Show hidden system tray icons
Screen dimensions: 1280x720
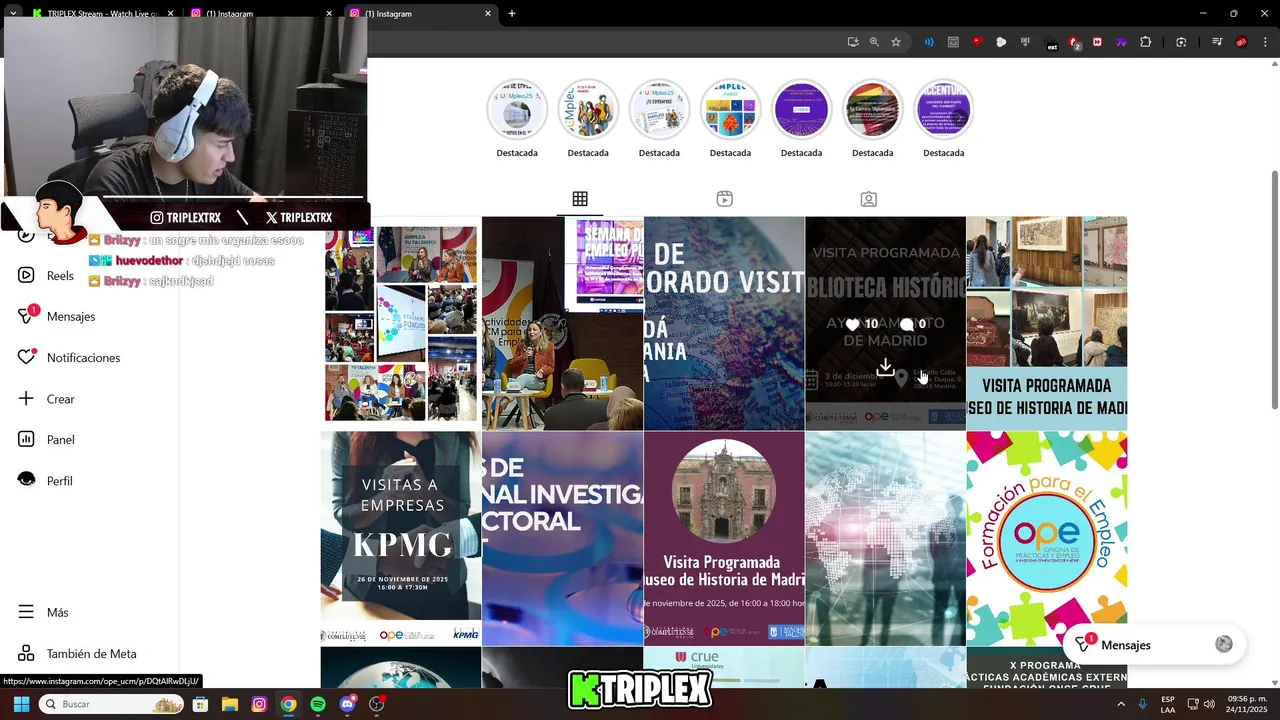coord(1120,704)
